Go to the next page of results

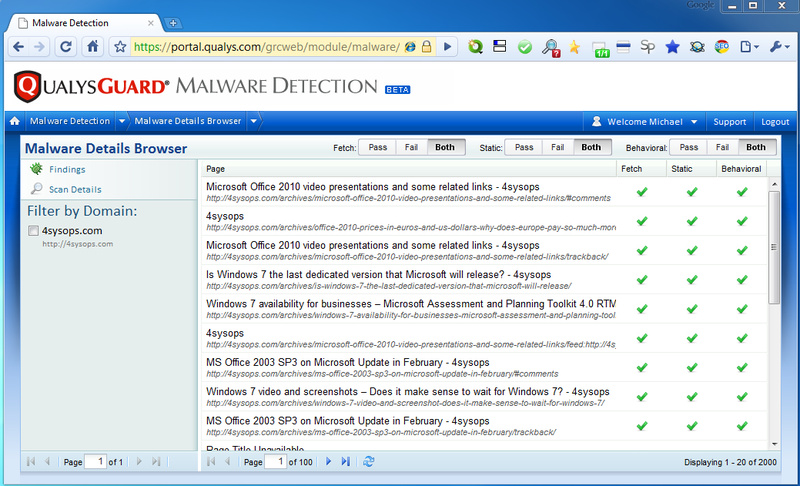pos(328,462)
